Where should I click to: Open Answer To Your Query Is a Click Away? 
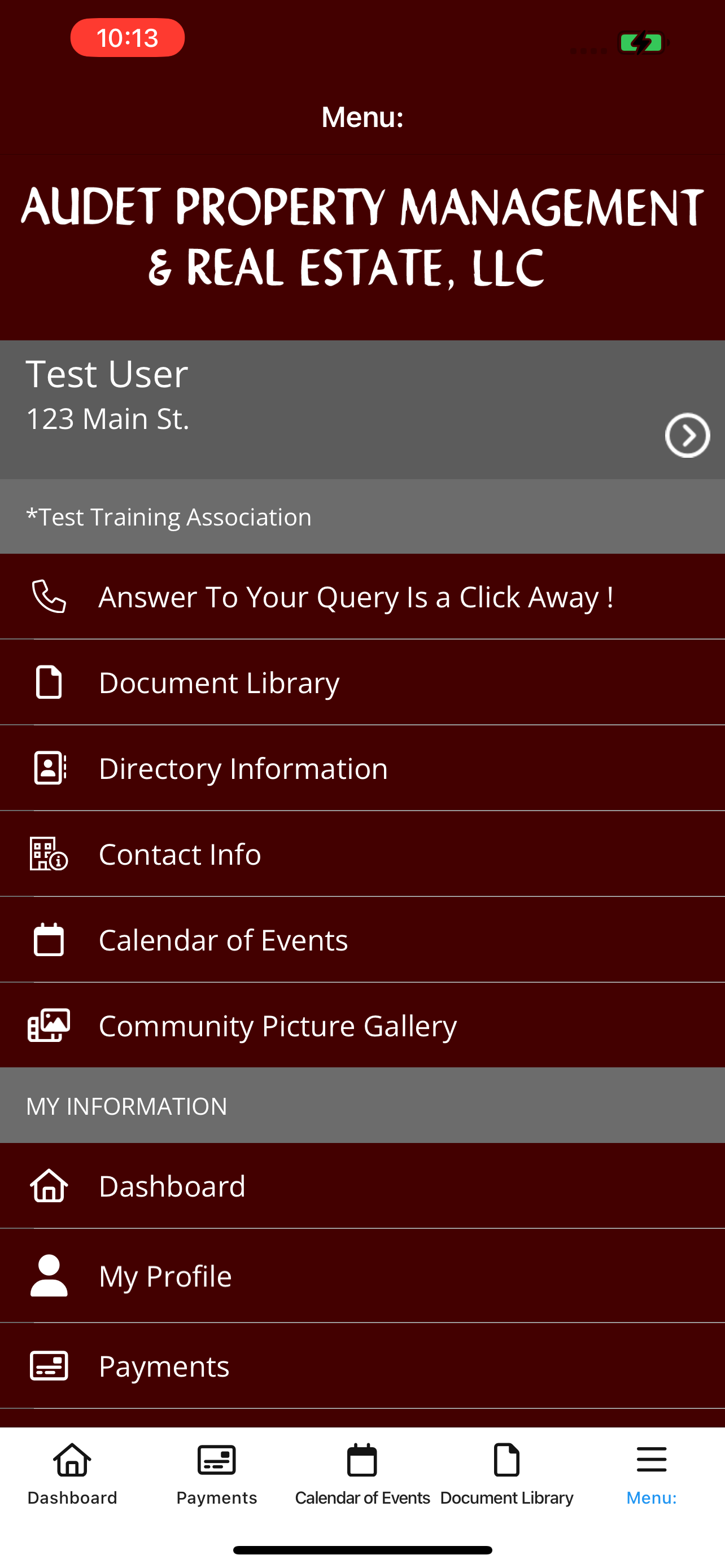point(362,597)
